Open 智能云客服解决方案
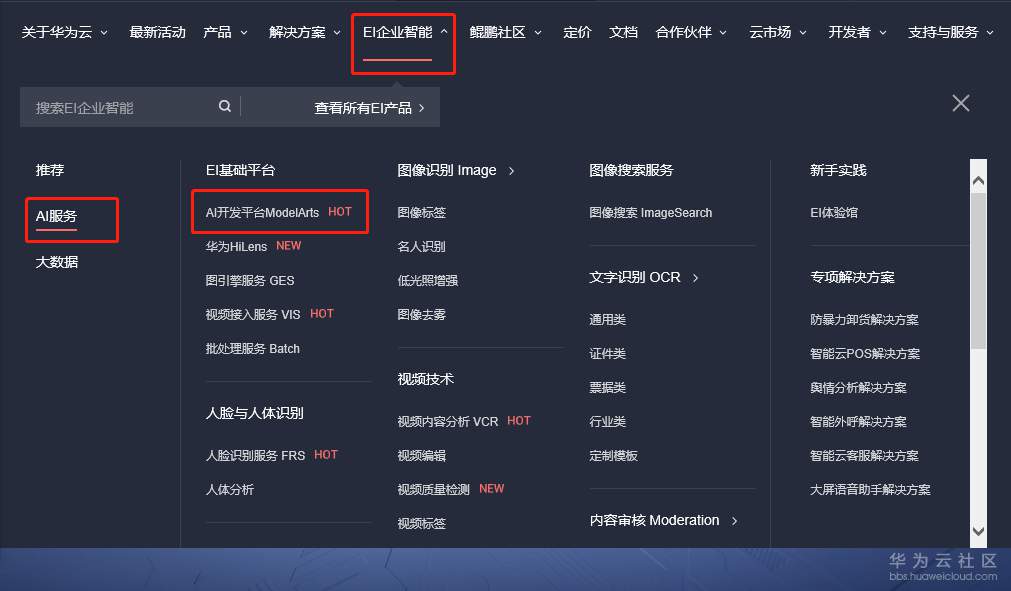 coord(864,455)
